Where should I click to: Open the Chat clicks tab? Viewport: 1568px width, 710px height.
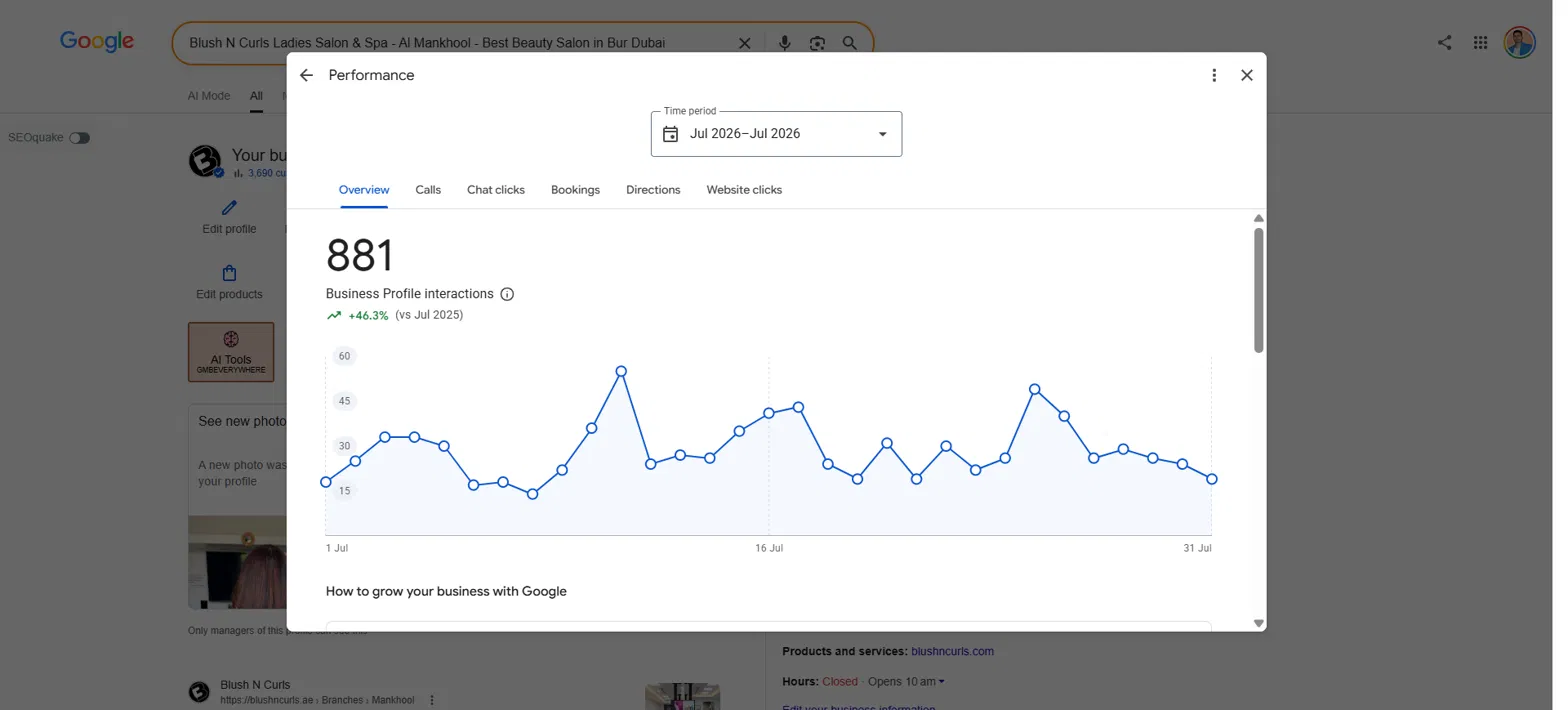496,190
